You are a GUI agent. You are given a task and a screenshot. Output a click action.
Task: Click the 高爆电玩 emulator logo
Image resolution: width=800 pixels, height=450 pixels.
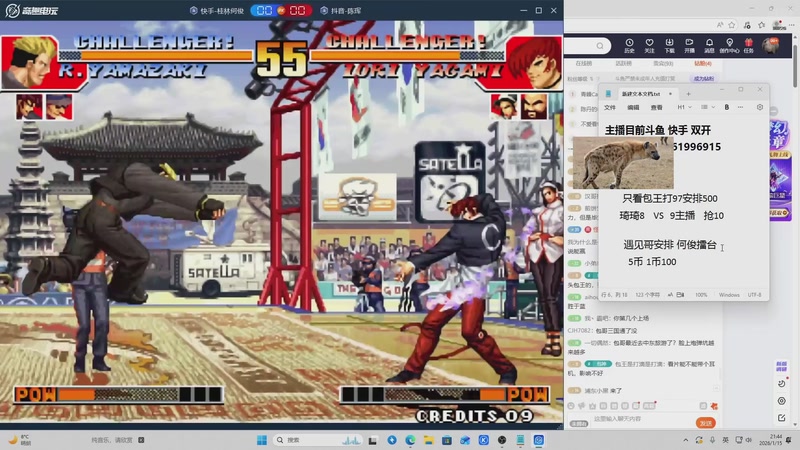point(32,10)
